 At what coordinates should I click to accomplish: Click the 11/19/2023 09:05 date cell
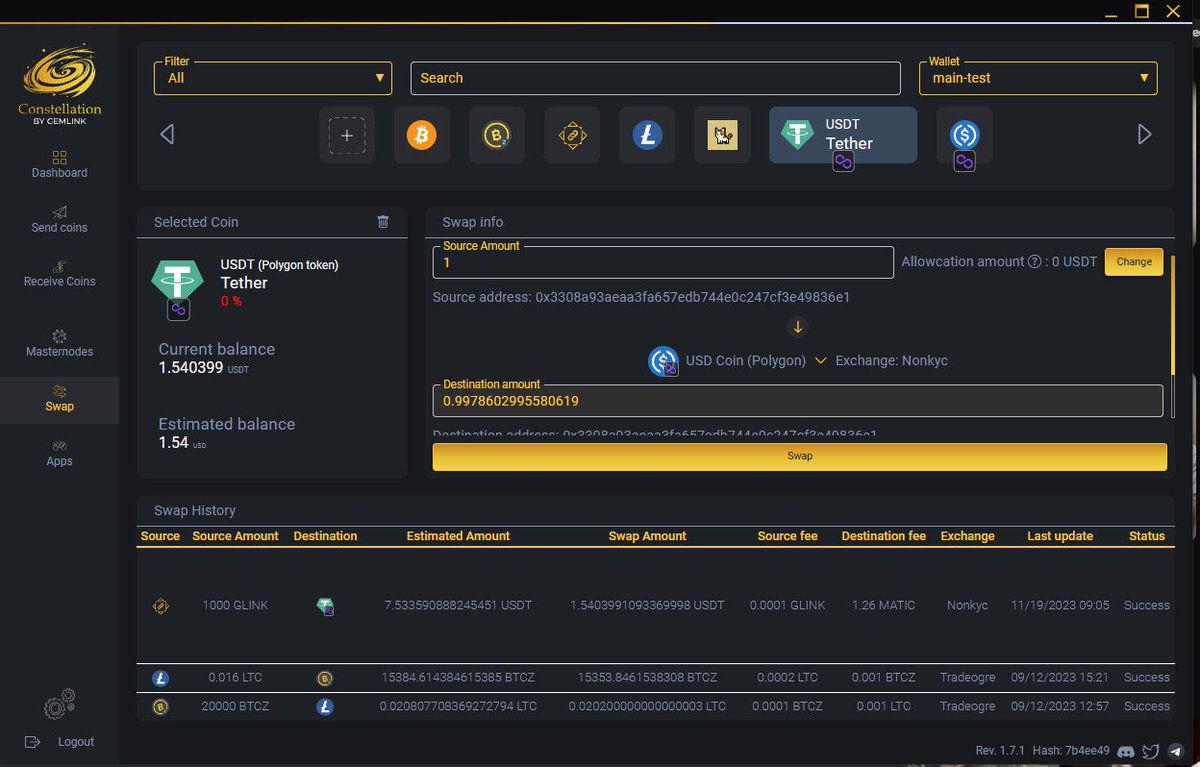tap(1060, 605)
